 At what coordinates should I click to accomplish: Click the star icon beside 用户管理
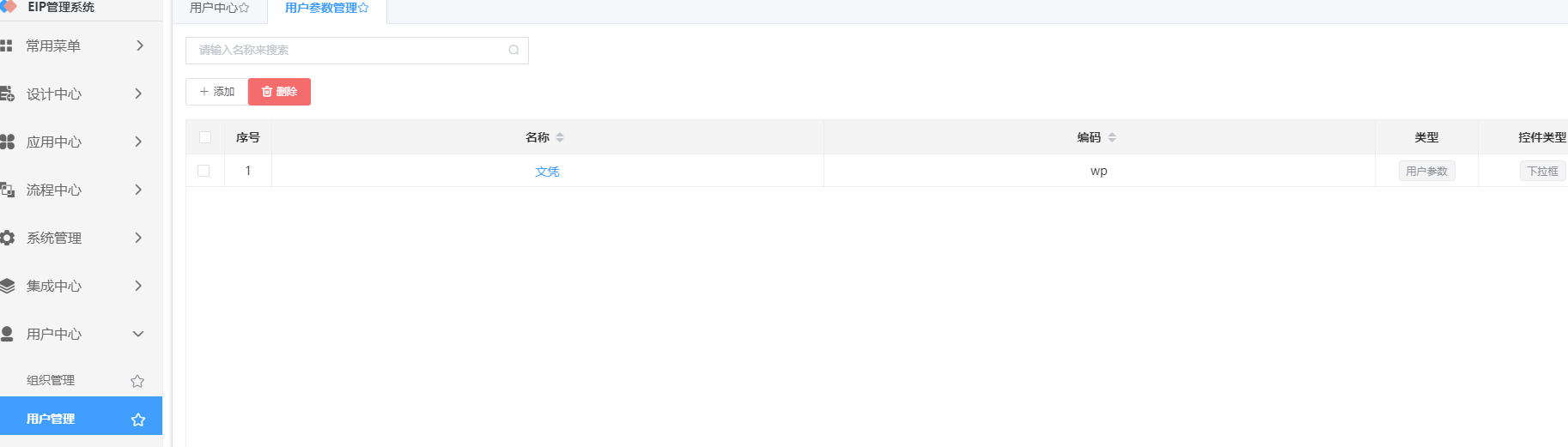[x=137, y=420]
